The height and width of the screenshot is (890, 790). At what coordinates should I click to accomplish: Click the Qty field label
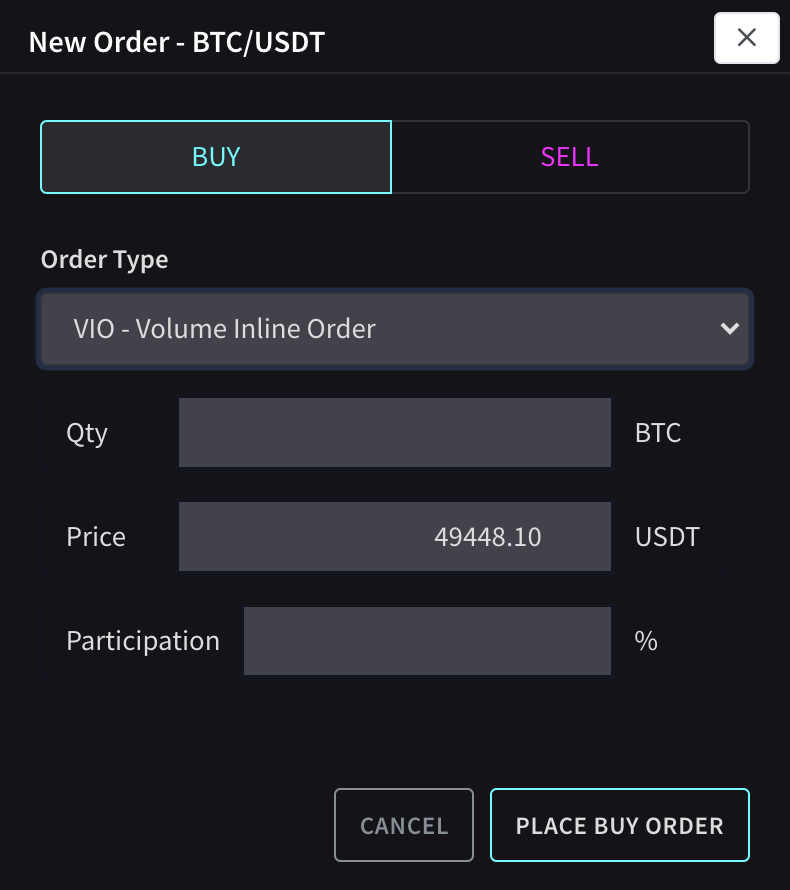point(87,433)
